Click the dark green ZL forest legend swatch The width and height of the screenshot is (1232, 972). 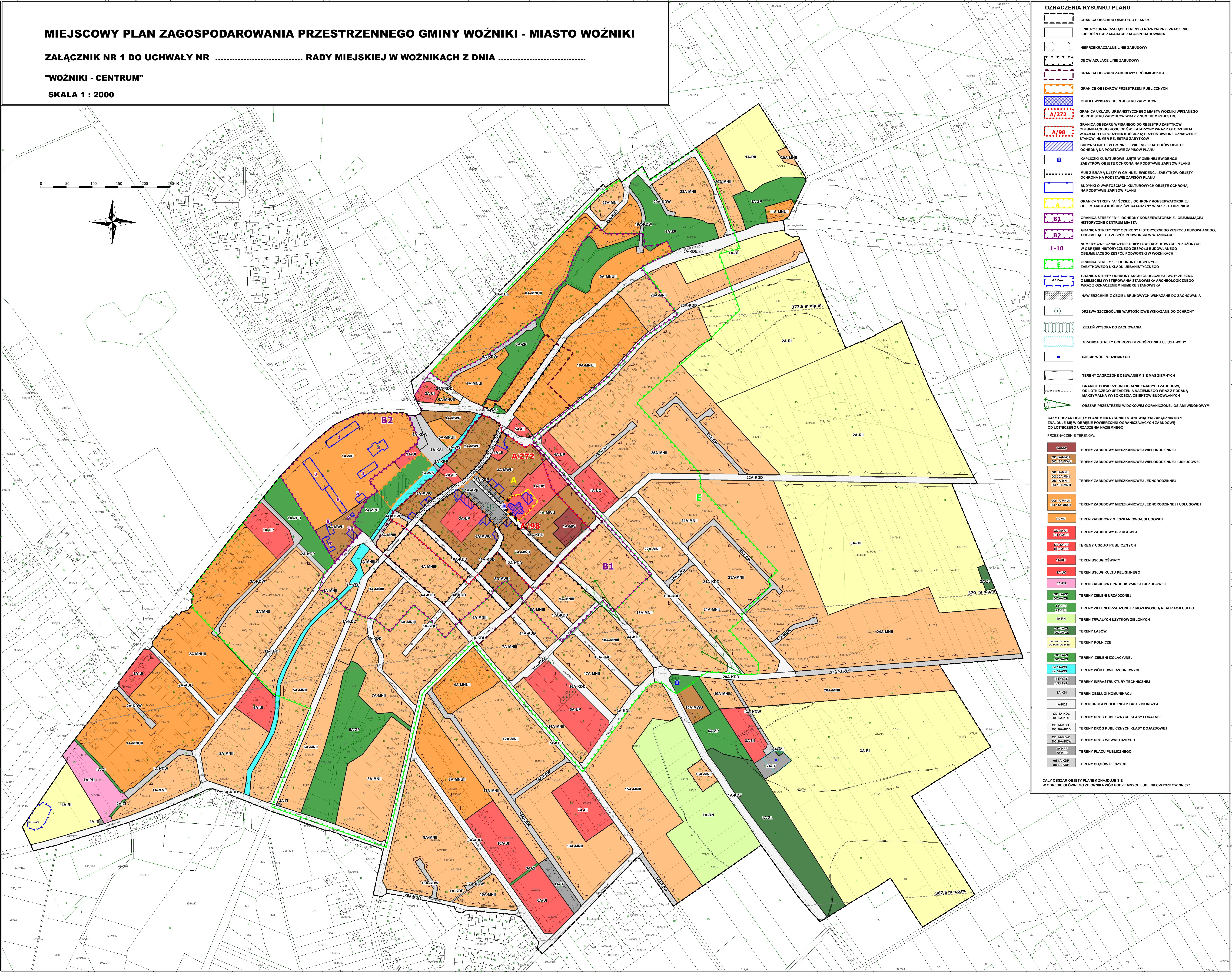pos(1061,631)
